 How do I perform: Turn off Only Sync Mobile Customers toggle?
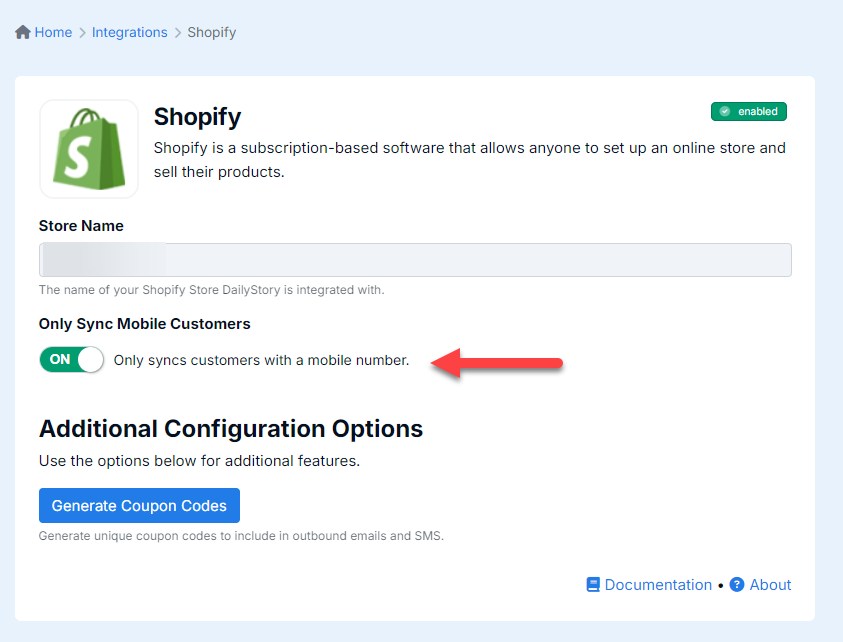point(72,360)
